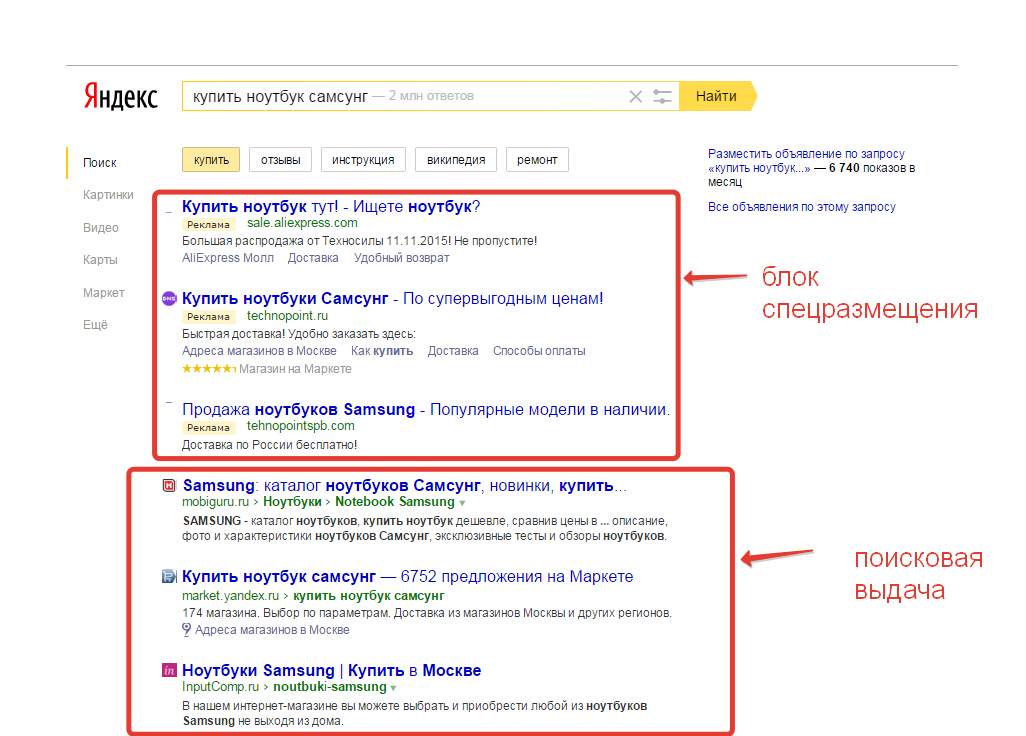
Task: Select the купить suggestion chip
Action: coord(211,160)
